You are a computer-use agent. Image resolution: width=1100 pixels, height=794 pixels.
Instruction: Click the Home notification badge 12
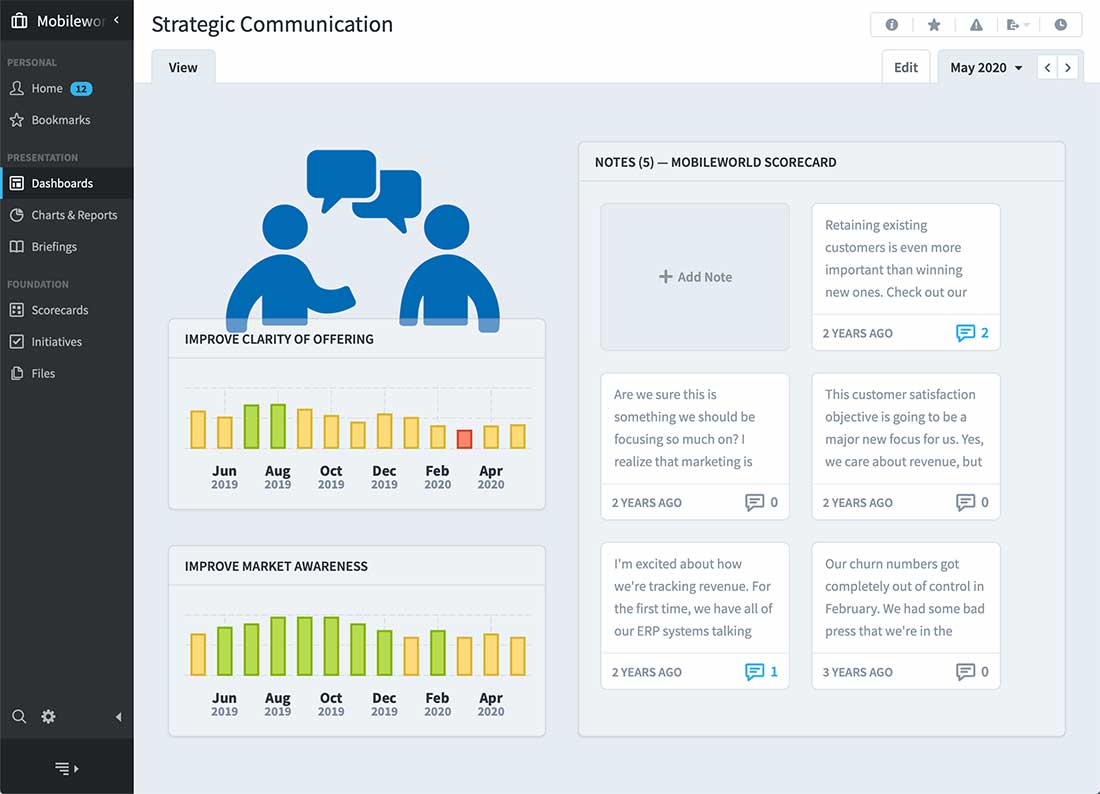click(81, 89)
